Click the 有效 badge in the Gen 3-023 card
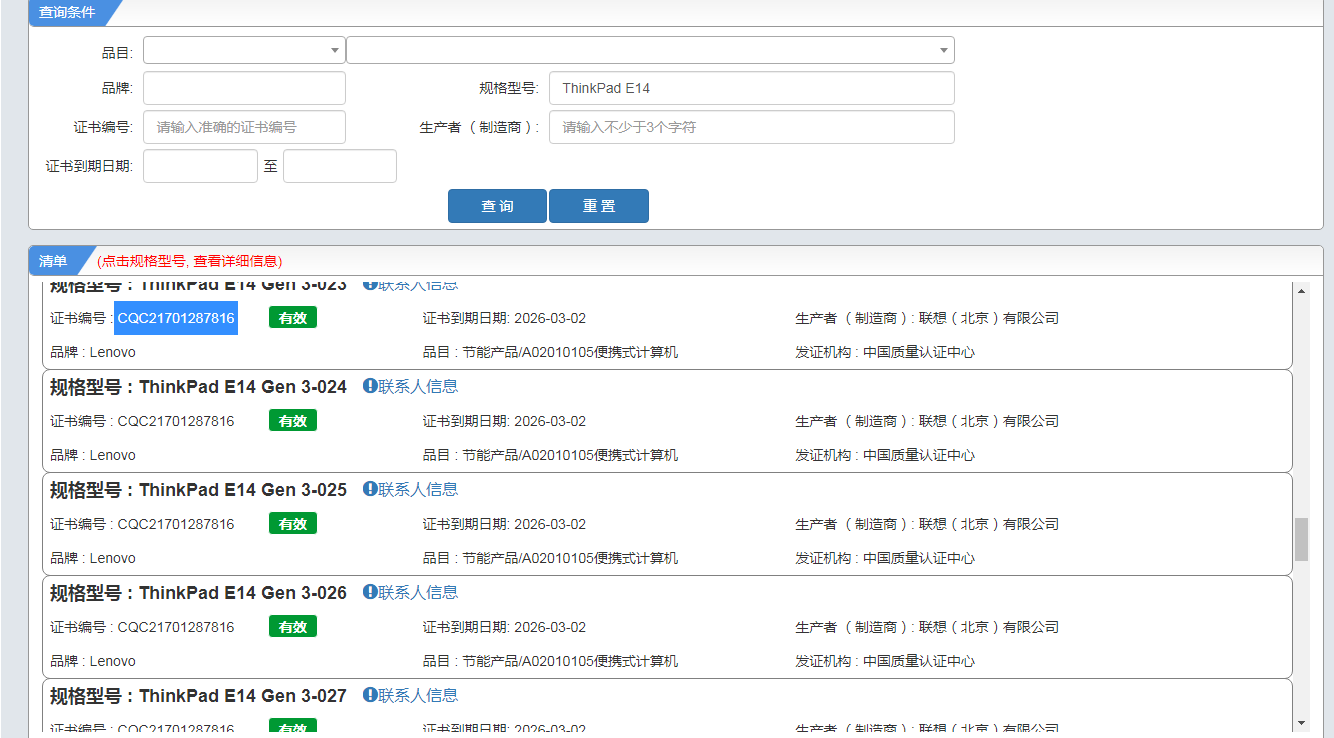This screenshot has height=738, width=1334. coord(293,318)
